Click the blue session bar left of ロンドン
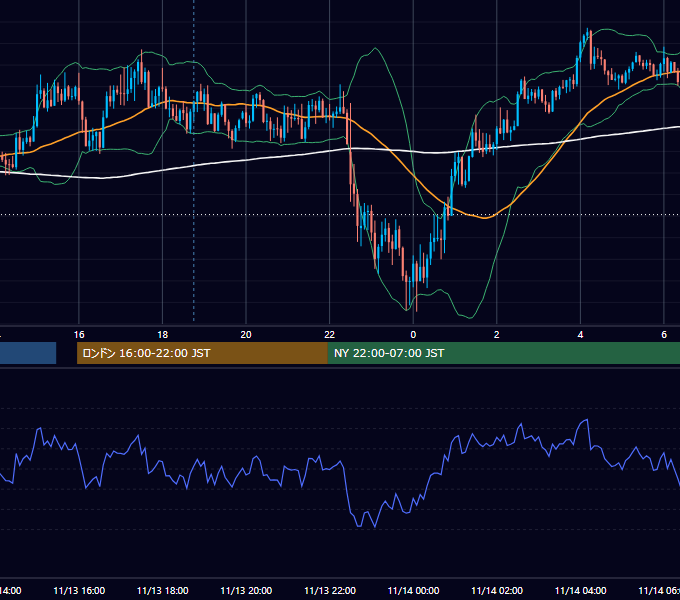This screenshot has height=600, width=680. pos(28,353)
